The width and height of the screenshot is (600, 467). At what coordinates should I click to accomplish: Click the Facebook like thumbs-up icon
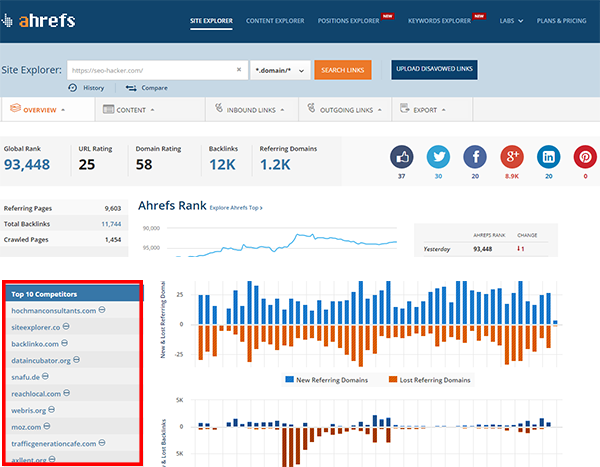pyautogui.click(x=401, y=157)
